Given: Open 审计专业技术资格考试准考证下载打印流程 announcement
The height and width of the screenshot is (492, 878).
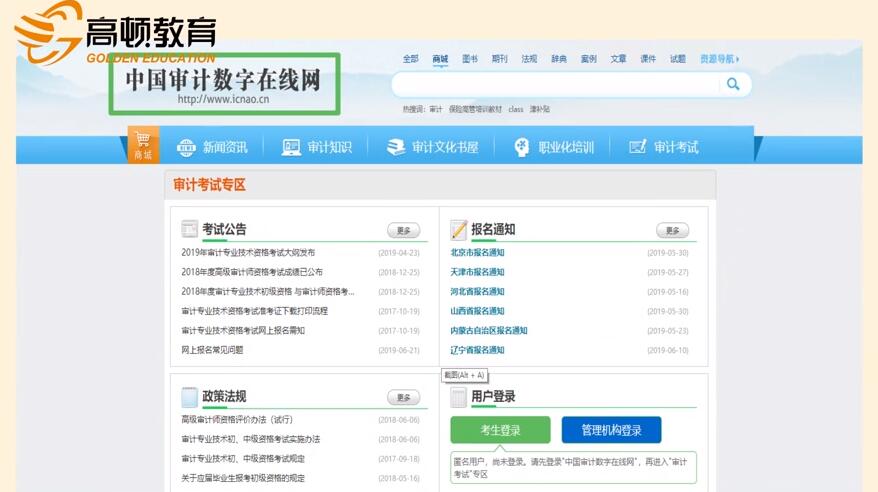Looking at the screenshot, I should click(254, 311).
